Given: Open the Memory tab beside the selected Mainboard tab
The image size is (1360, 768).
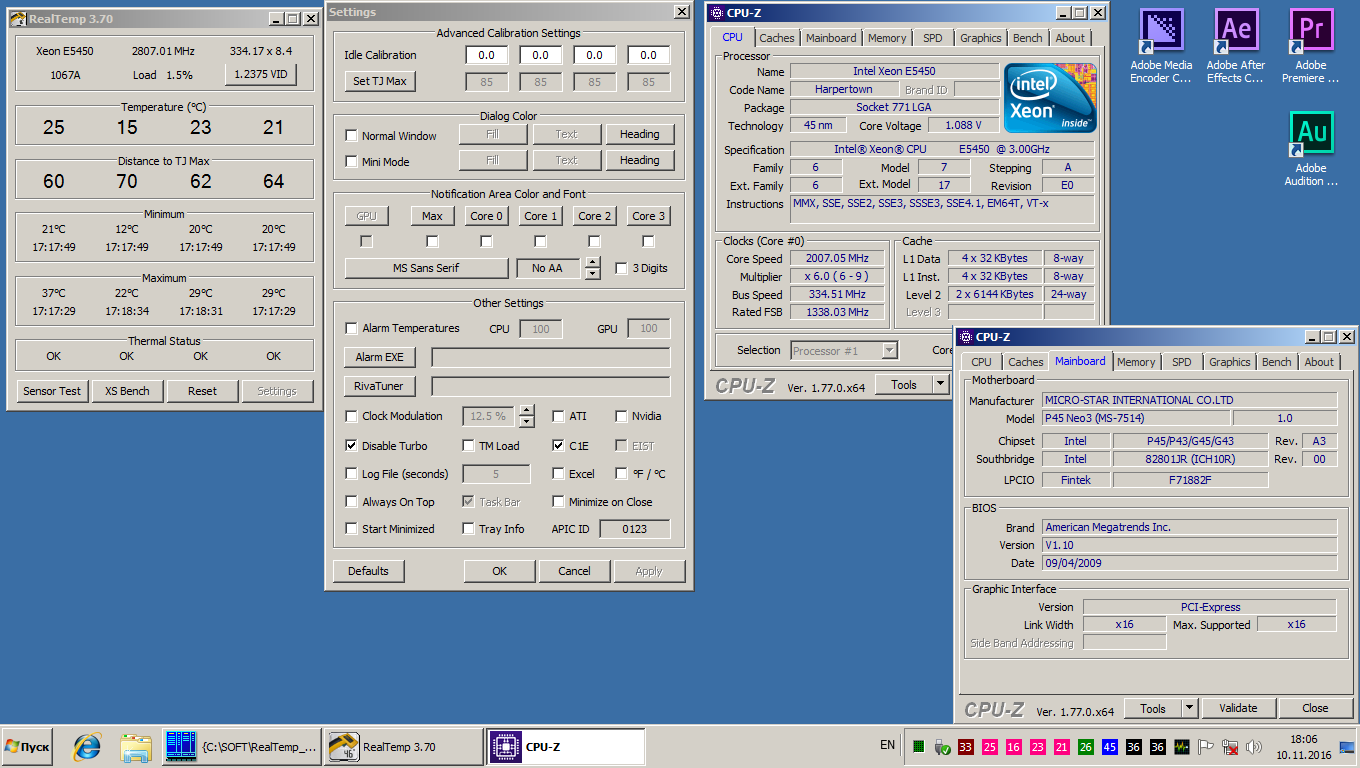Looking at the screenshot, I should [x=1136, y=362].
